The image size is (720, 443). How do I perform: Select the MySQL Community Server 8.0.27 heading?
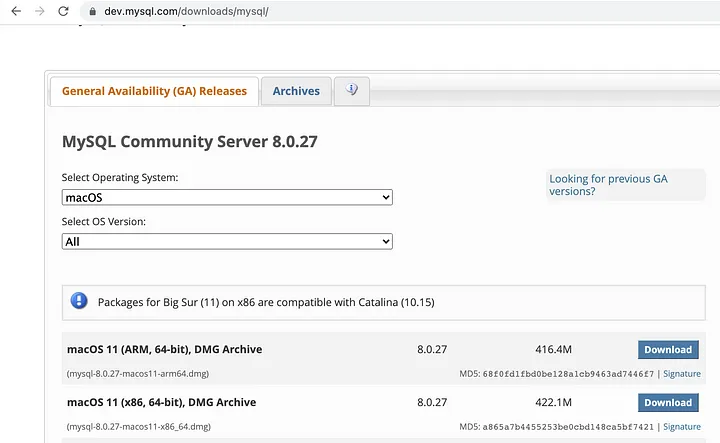click(x=190, y=141)
